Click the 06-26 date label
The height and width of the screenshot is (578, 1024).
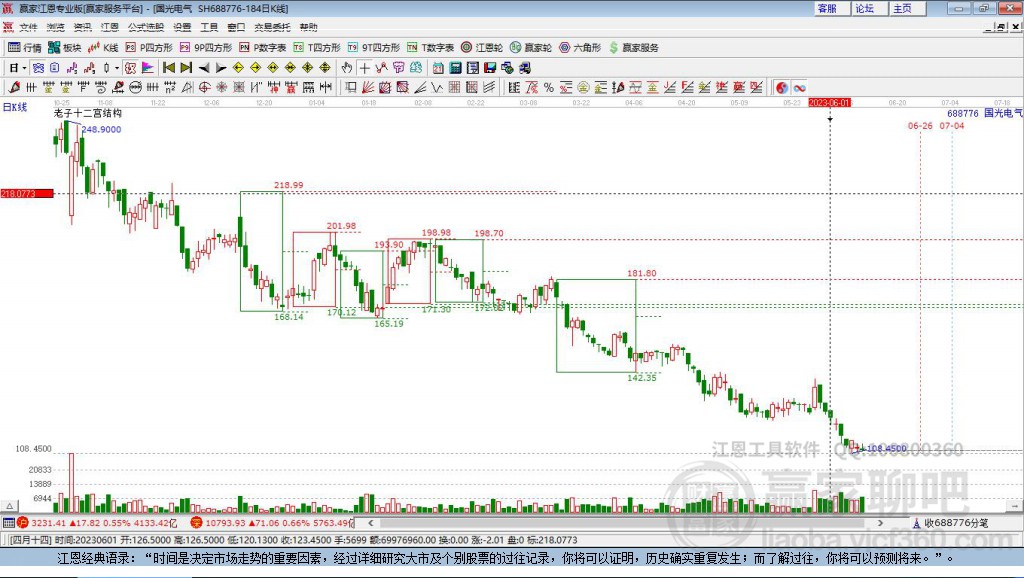pyautogui.click(x=920, y=125)
